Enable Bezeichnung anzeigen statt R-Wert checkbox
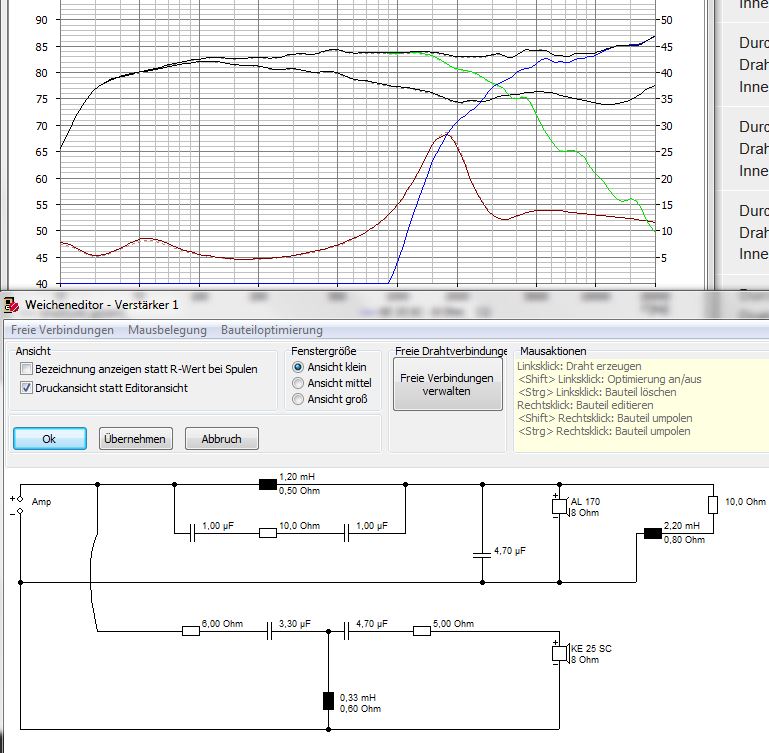769x753 pixels. [26, 368]
